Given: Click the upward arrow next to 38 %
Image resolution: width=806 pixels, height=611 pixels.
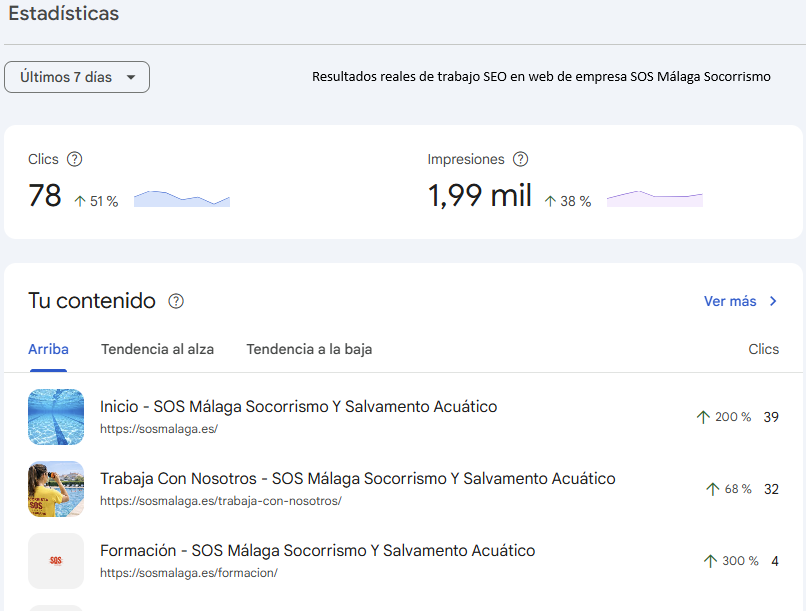Looking at the screenshot, I should pos(549,201).
